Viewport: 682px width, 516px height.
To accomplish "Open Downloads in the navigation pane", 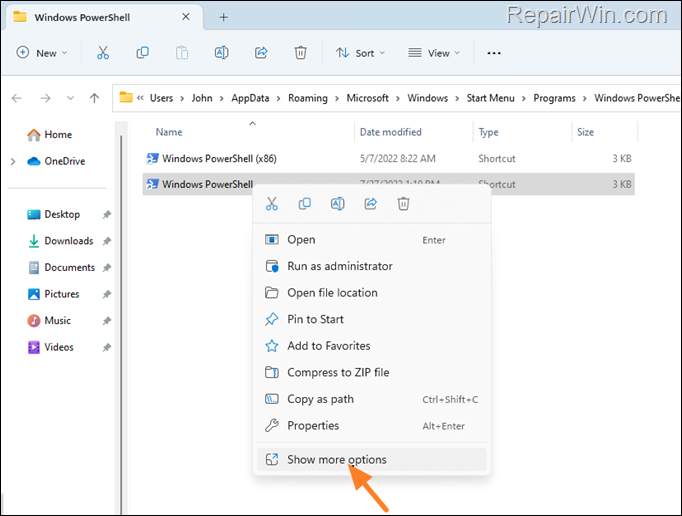I will [x=60, y=241].
